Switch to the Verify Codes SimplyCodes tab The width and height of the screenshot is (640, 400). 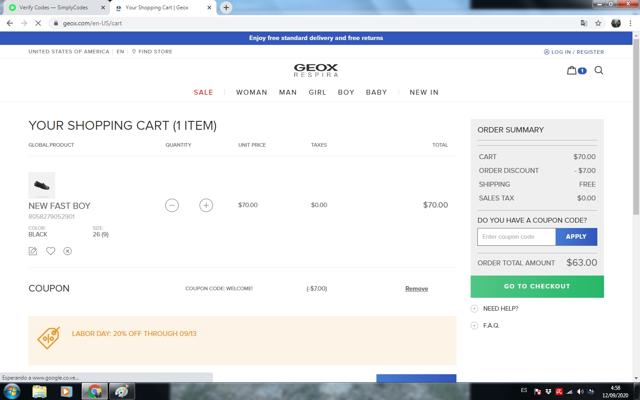54,7
